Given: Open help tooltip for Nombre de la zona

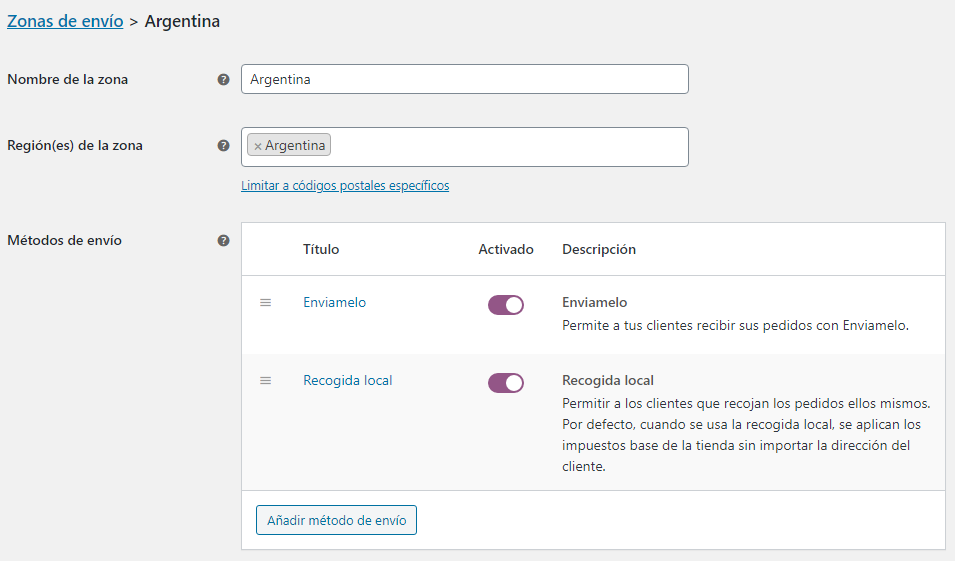Looking at the screenshot, I should click(x=224, y=80).
